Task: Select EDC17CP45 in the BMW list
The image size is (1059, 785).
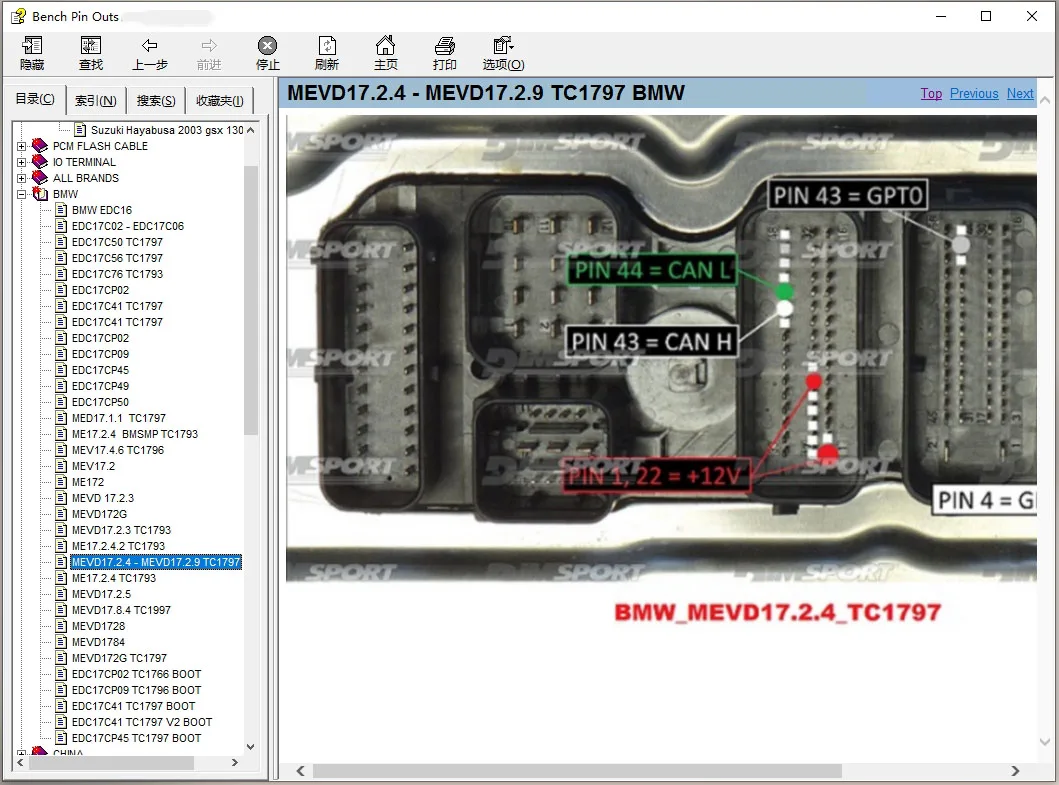Action: click(100, 370)
